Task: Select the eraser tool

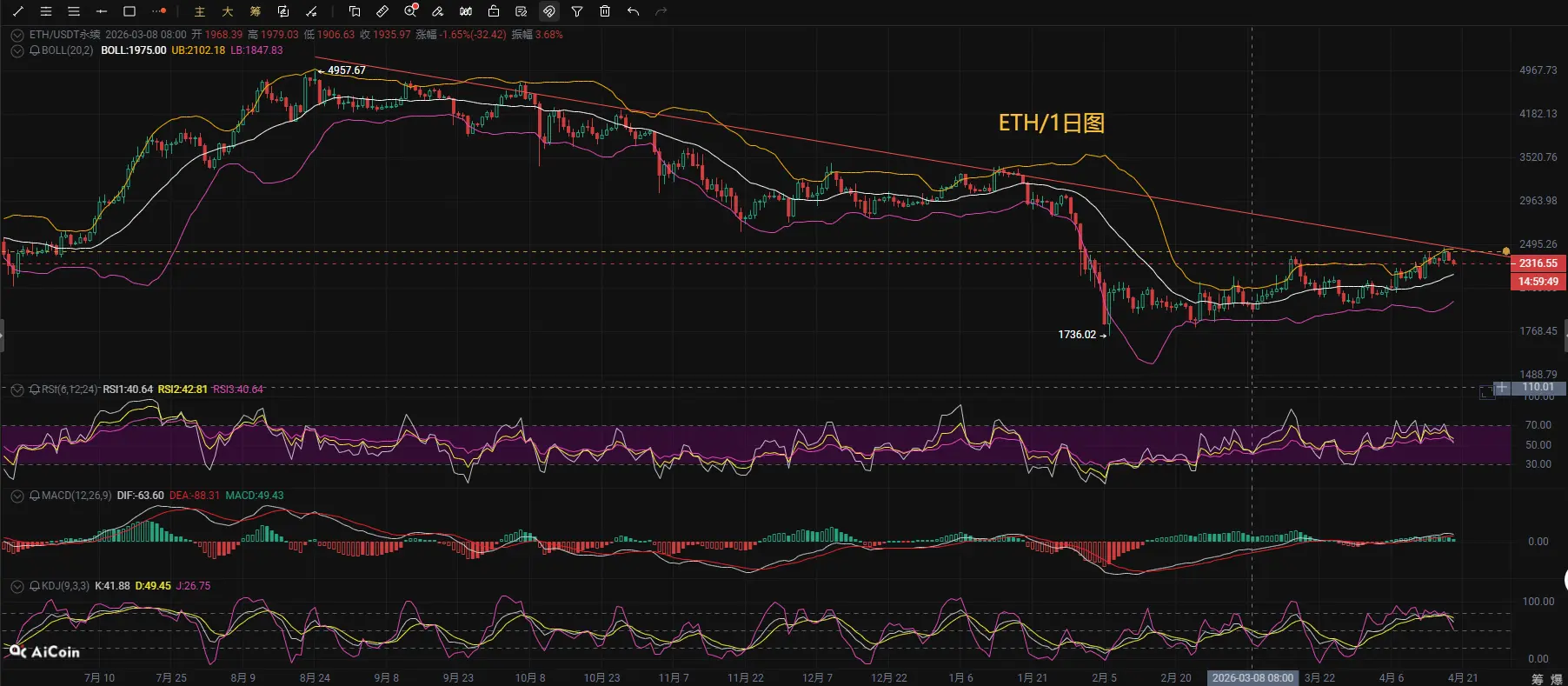Action: 438,11
